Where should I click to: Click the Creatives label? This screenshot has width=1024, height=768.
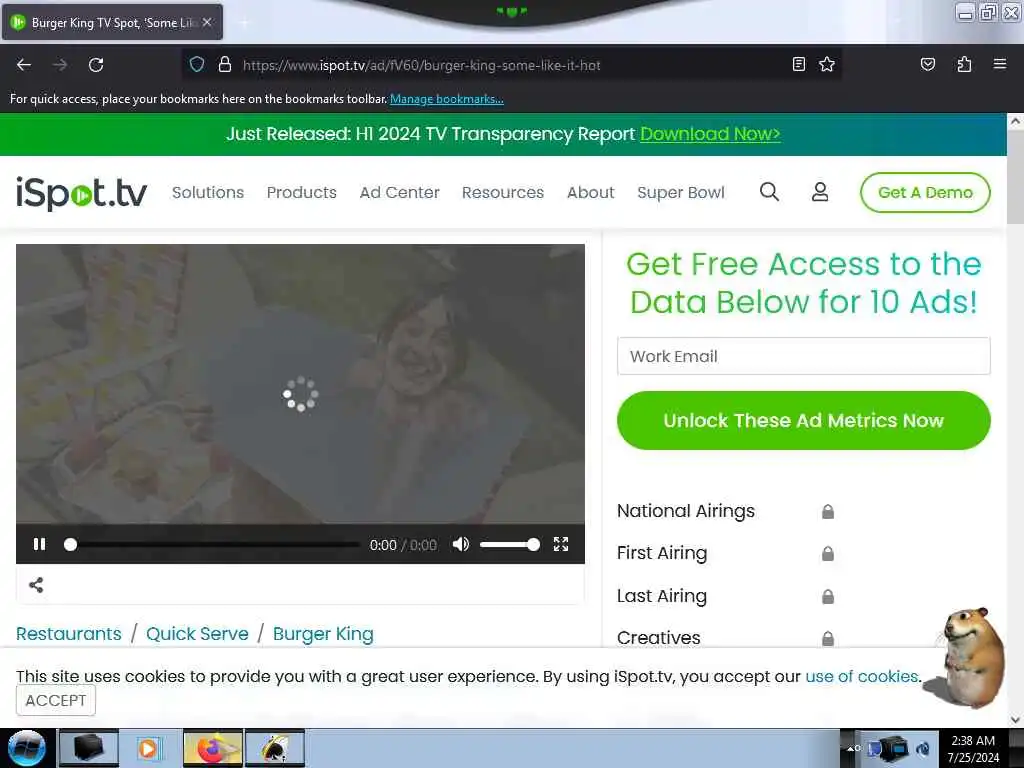pos(658,637)
